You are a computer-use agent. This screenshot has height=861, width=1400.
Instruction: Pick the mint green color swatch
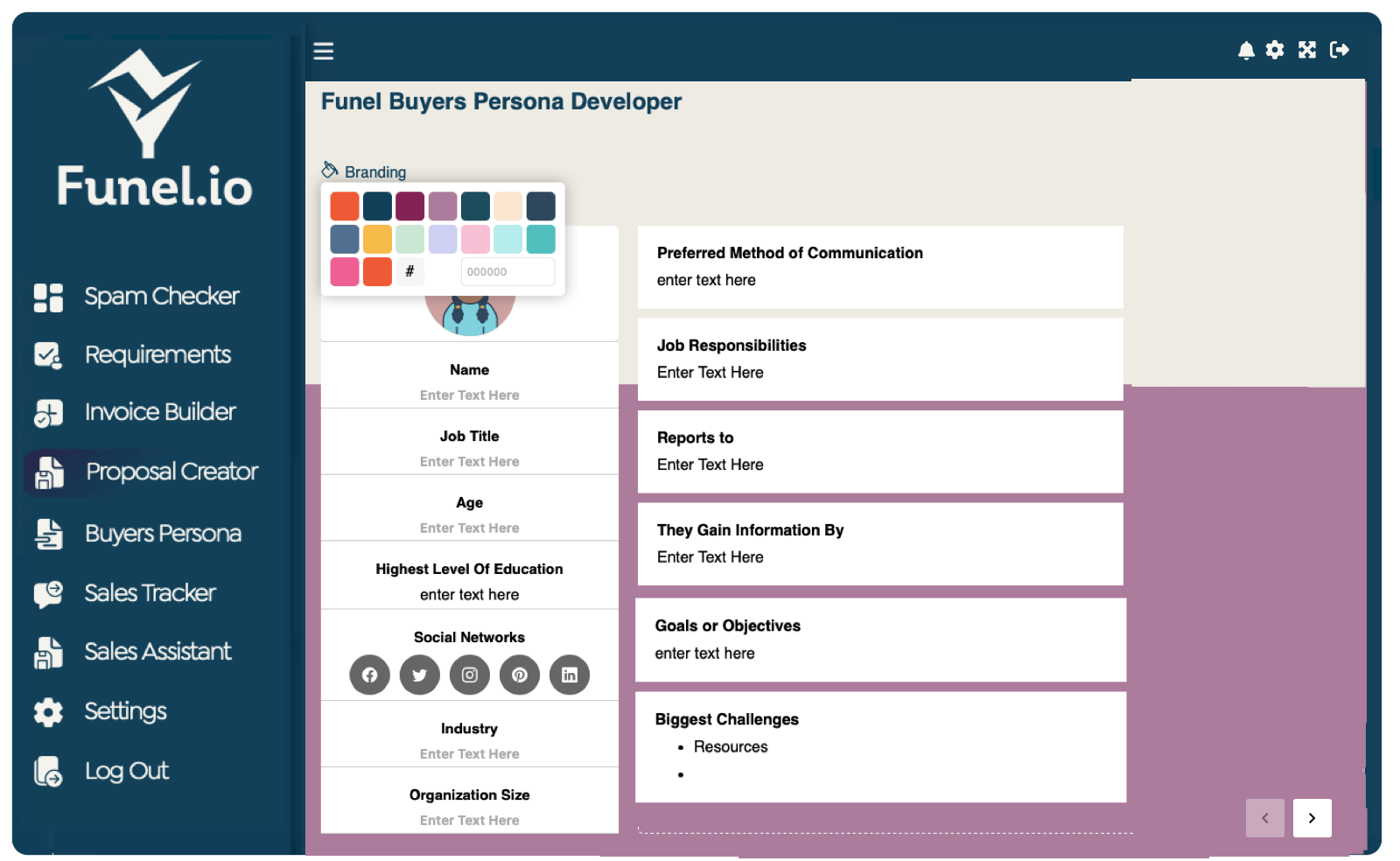pos(409,239)
